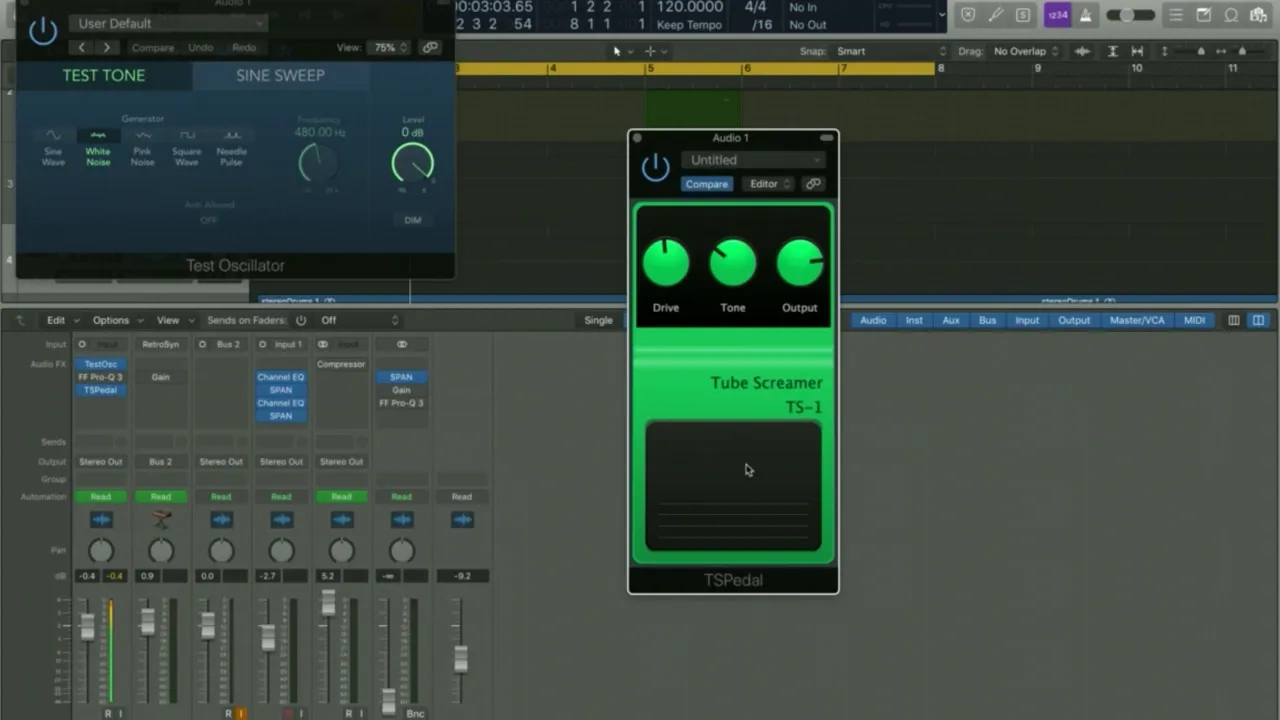The height and width of the screenshot is (720, 1280).
Task: Click the tuner icon in control bar
Action: (x=995, y=15)
